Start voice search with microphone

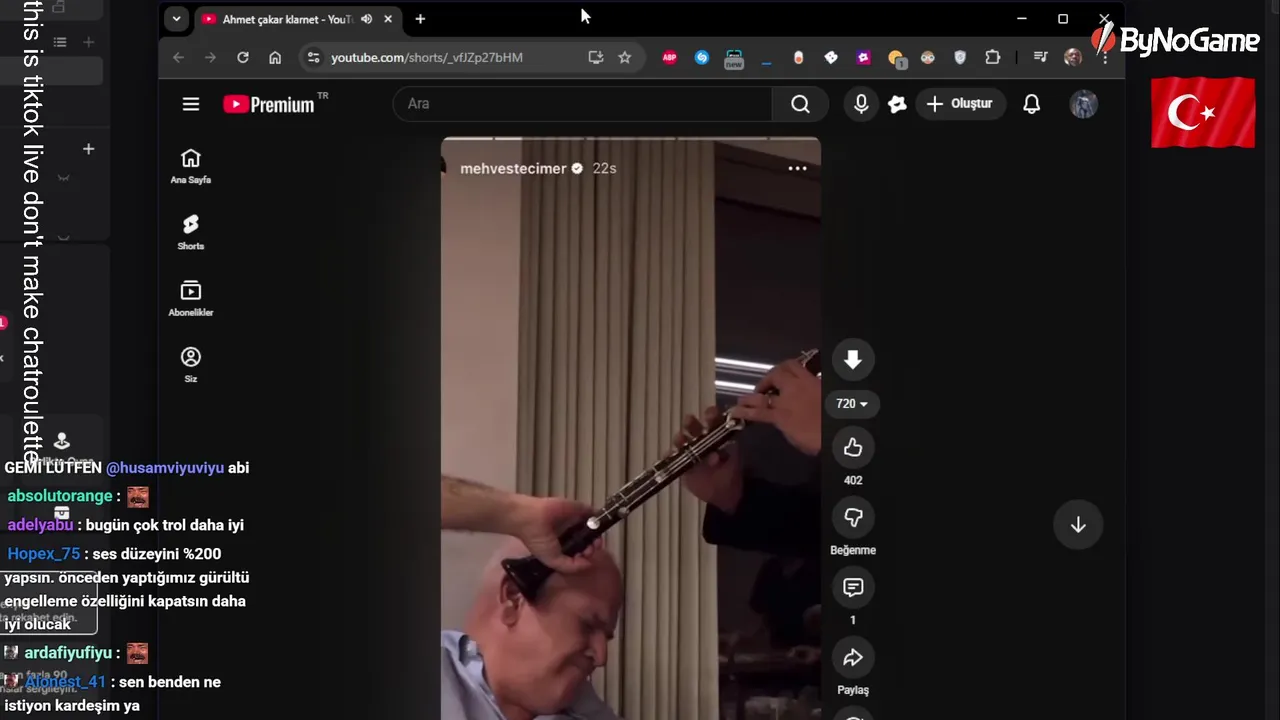[861, 104]
